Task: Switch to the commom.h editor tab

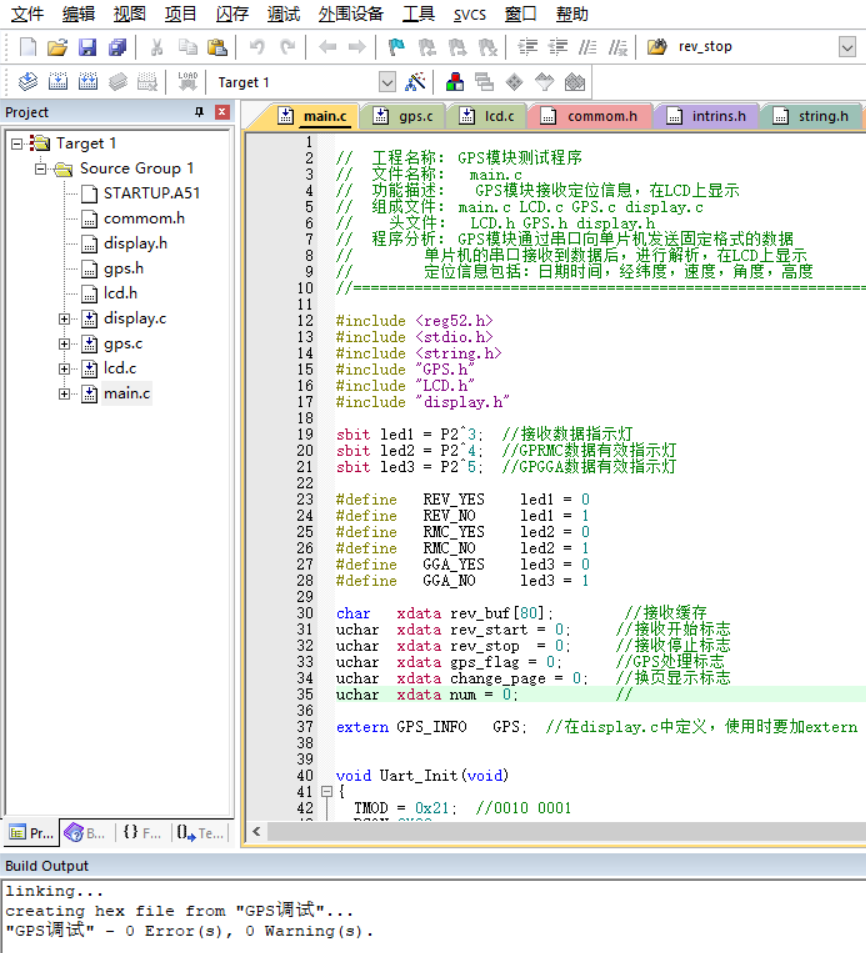Action: point(591,116)
